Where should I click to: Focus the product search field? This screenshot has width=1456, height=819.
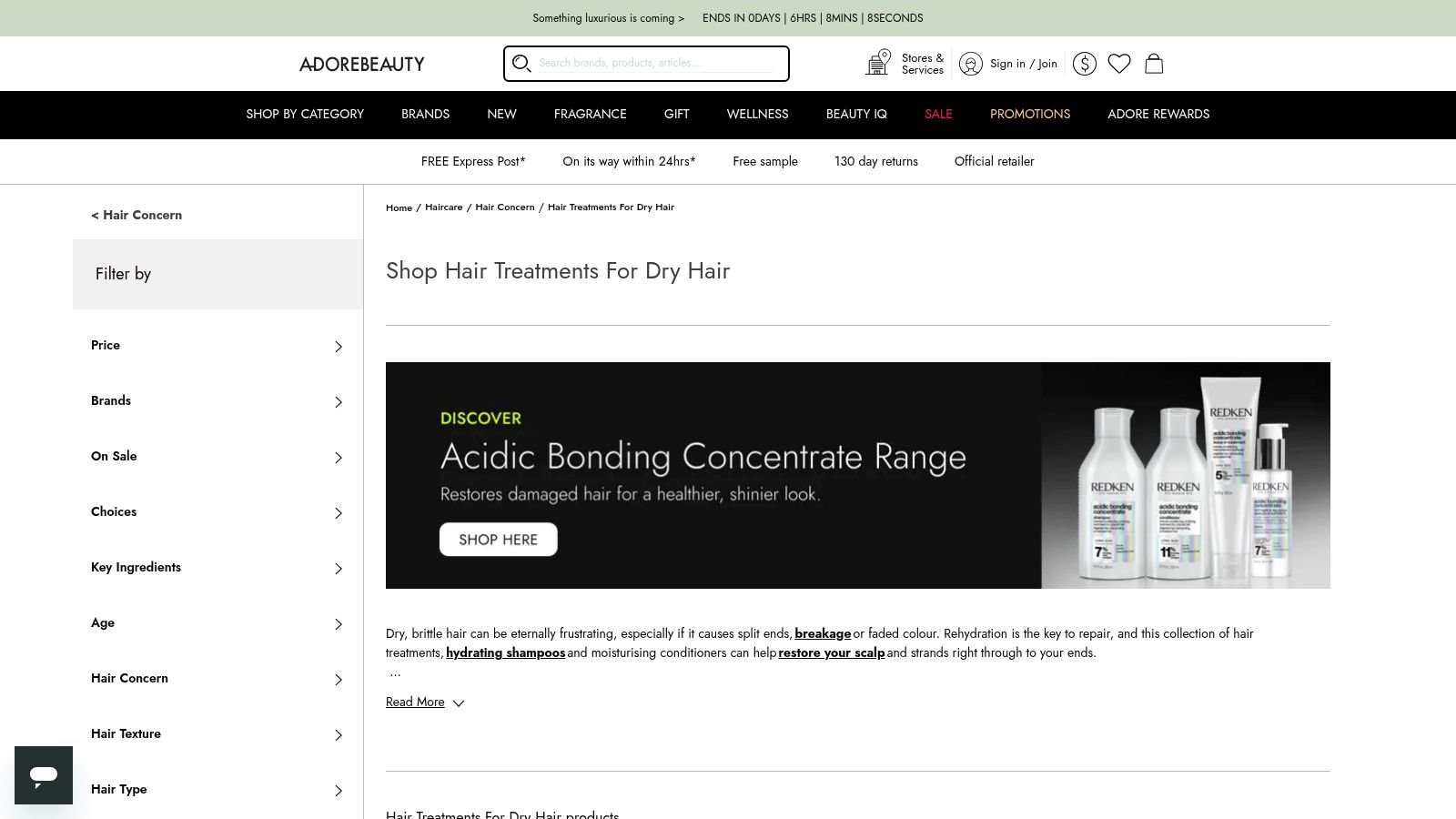(x=656, y=63)
